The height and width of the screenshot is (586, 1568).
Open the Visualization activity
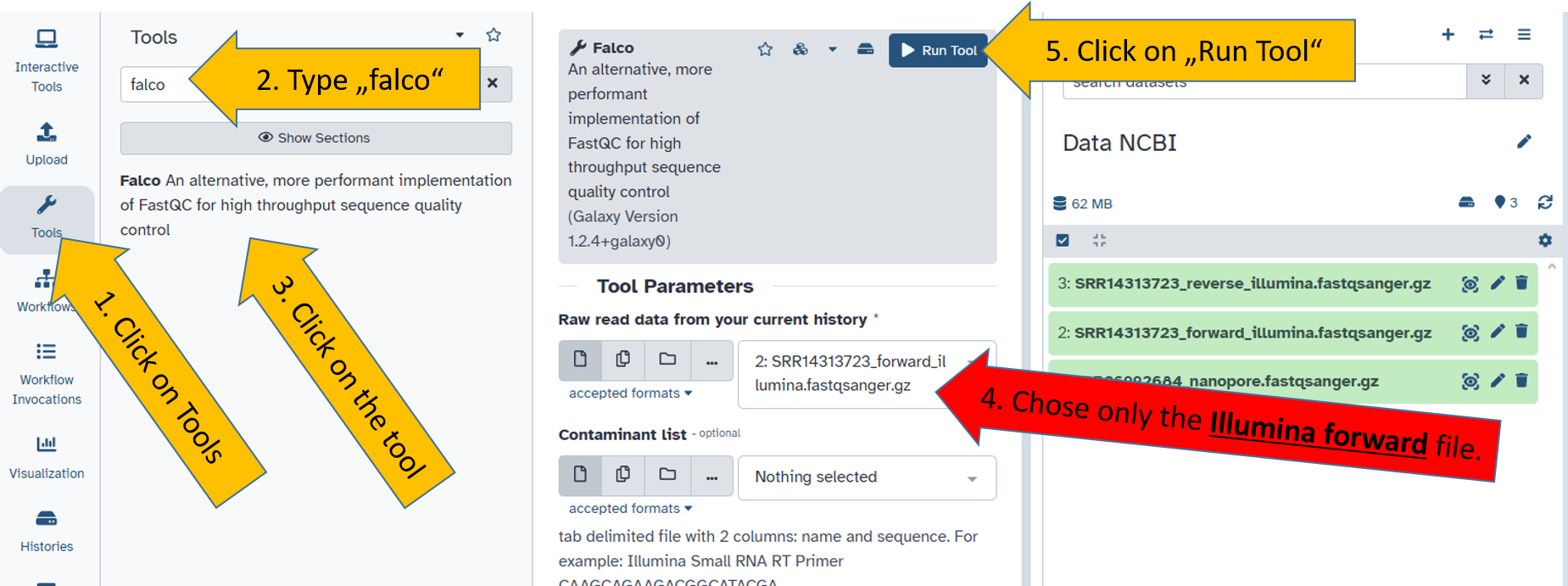(x=47, y=456)
